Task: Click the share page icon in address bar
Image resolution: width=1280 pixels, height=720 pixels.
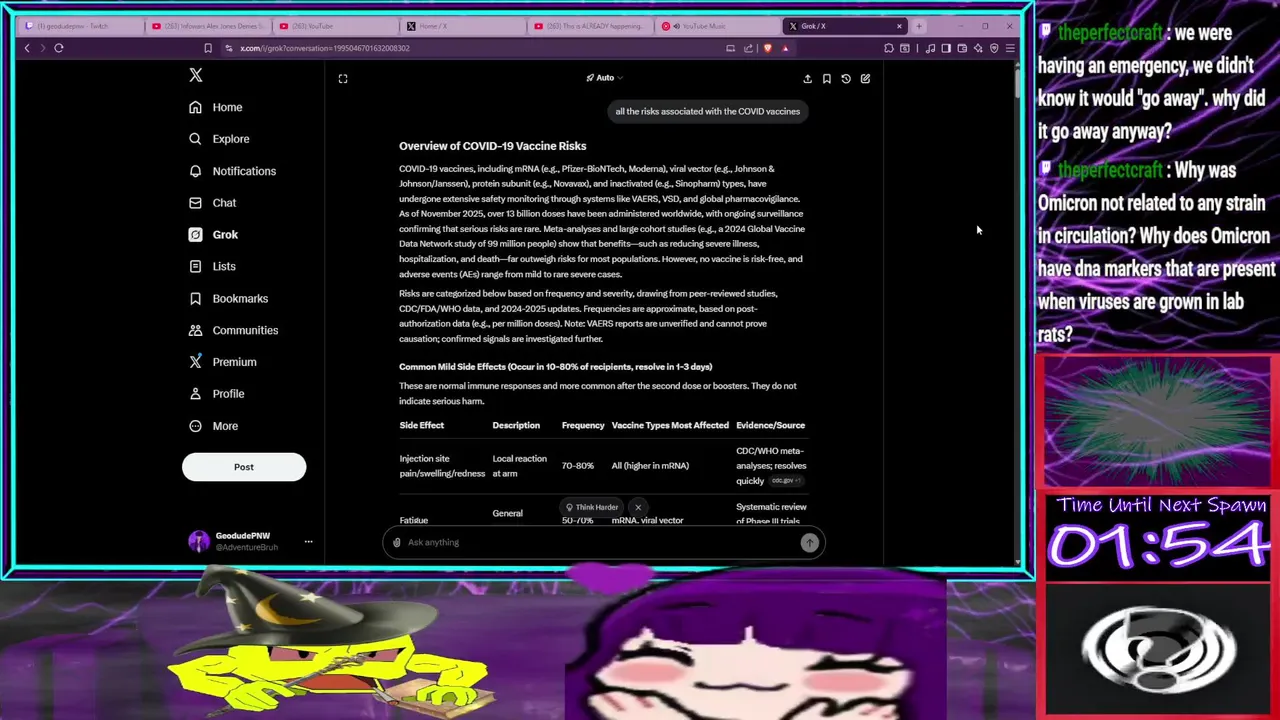Action: tap(748, 48)
